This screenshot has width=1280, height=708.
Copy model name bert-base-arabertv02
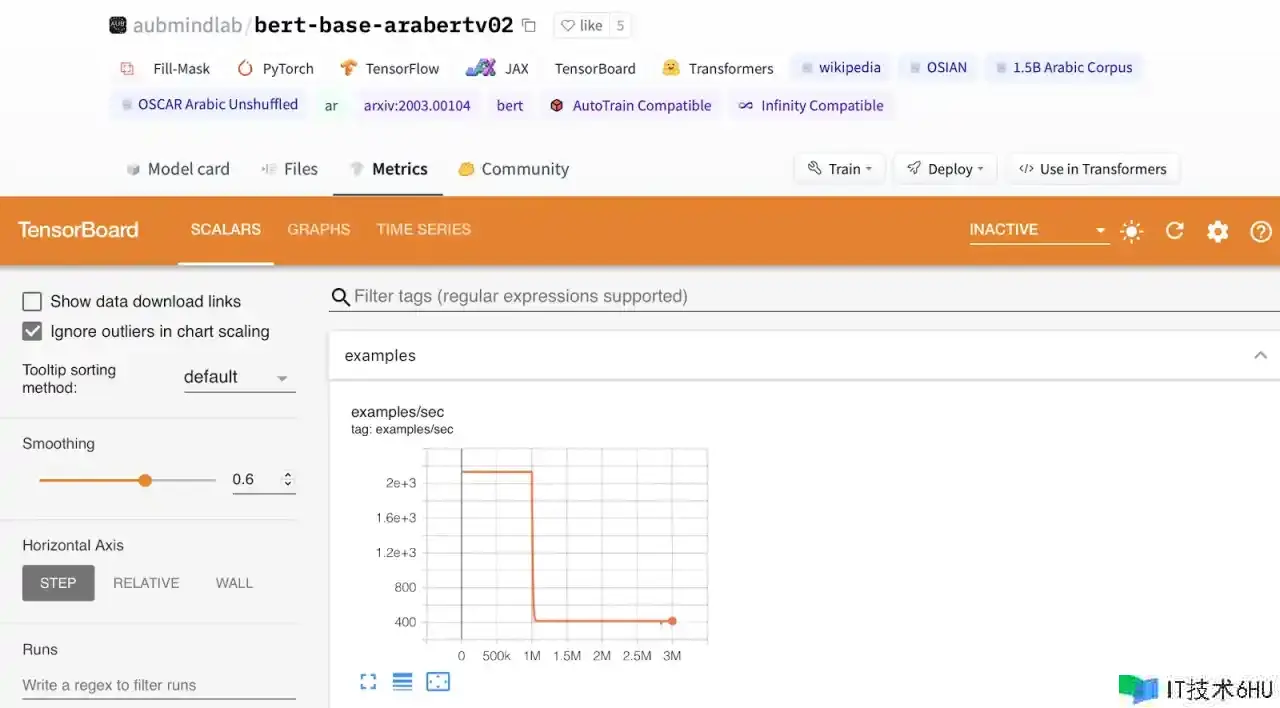[529, 26]
